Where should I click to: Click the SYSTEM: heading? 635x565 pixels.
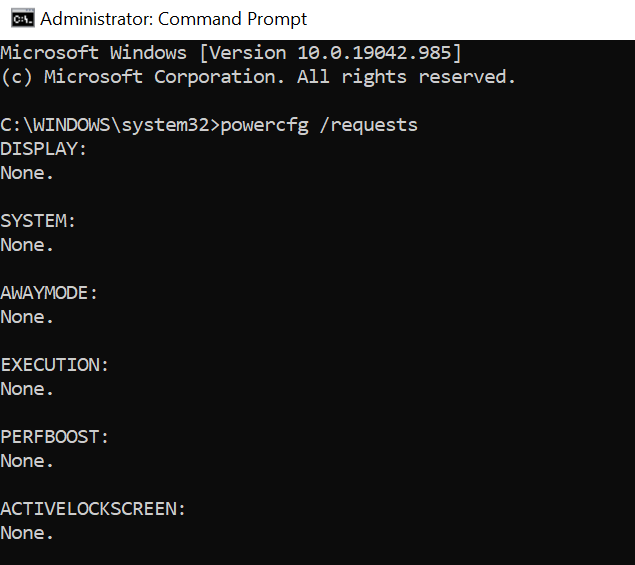click(x=38, y=221)
